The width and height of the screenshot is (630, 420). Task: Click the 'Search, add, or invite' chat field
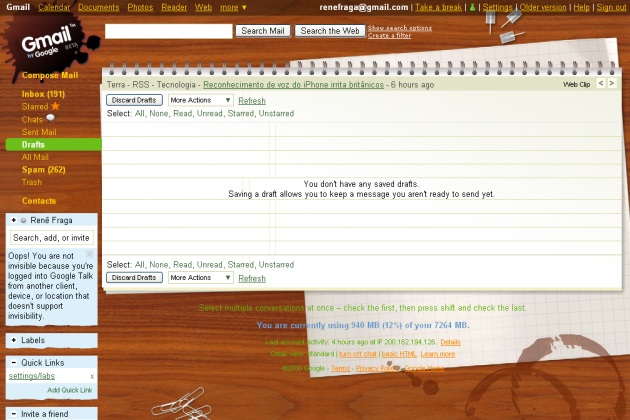click(x=51, y=238)
